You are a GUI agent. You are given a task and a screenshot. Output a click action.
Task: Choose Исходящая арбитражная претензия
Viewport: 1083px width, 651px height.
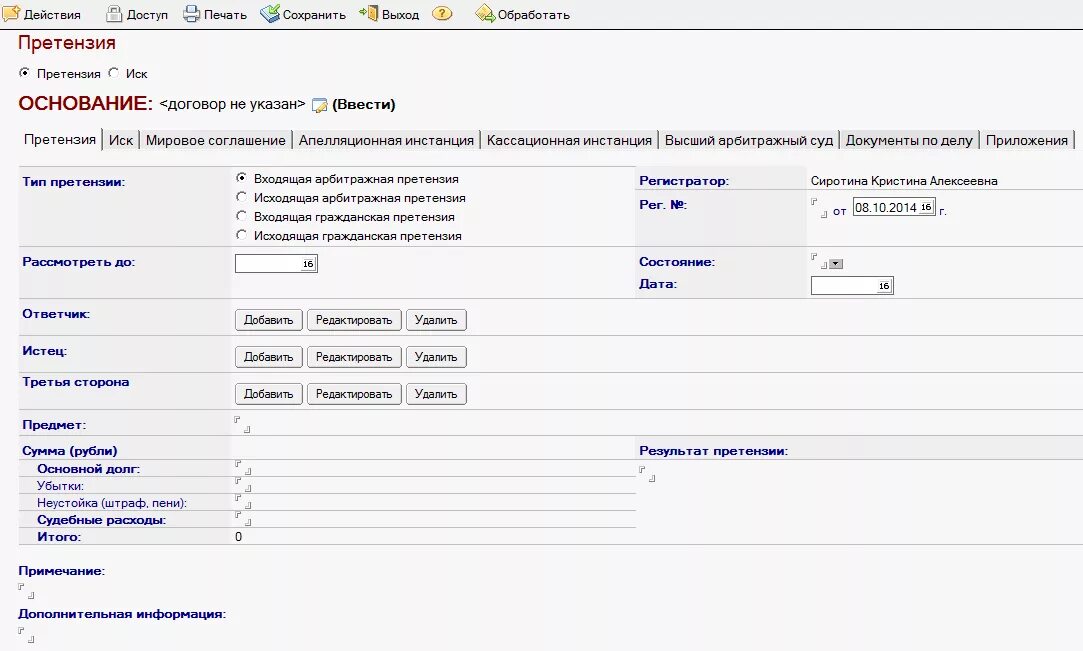click(x=241, y=197)
